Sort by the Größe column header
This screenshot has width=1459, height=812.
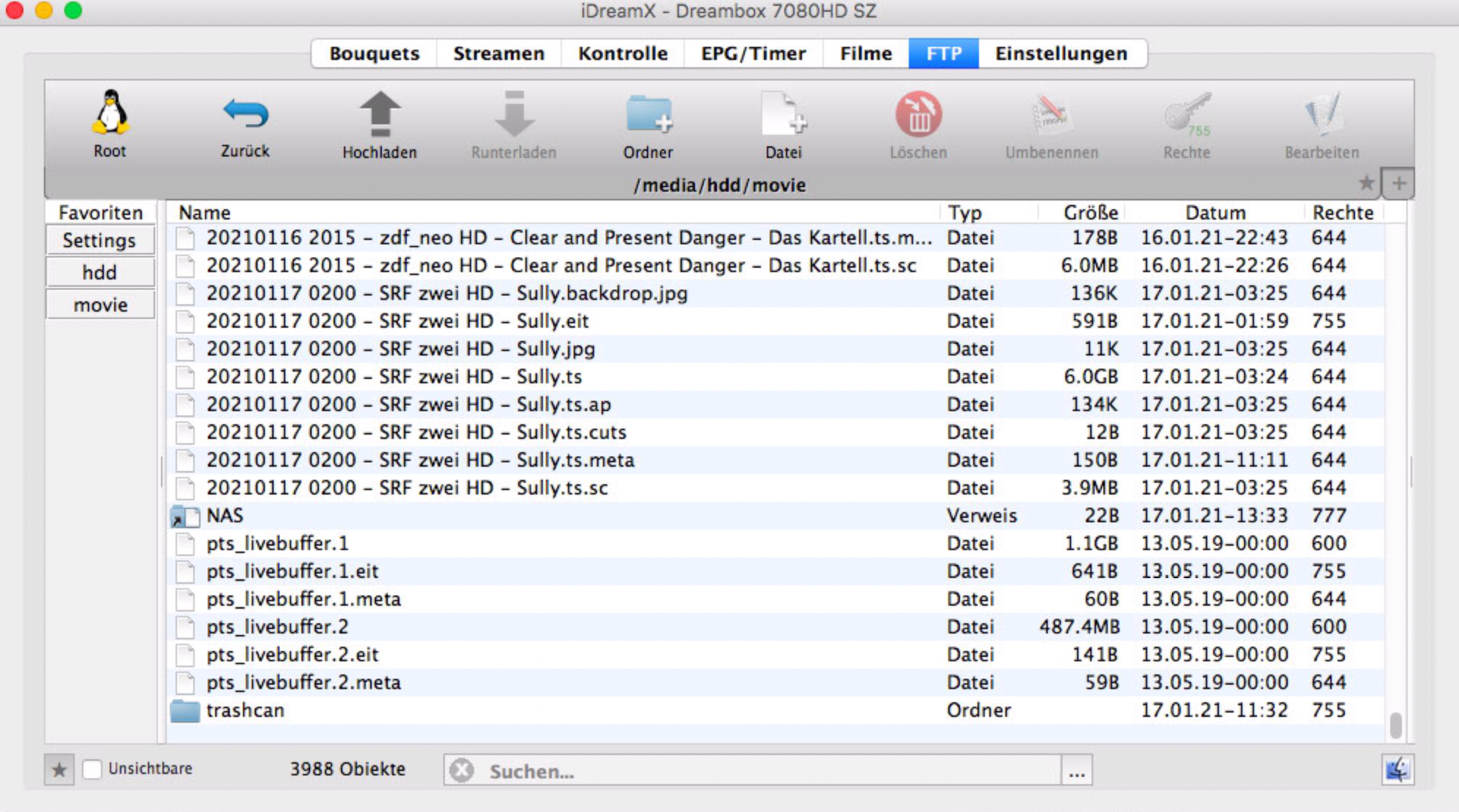click(x=1089, y=213)
